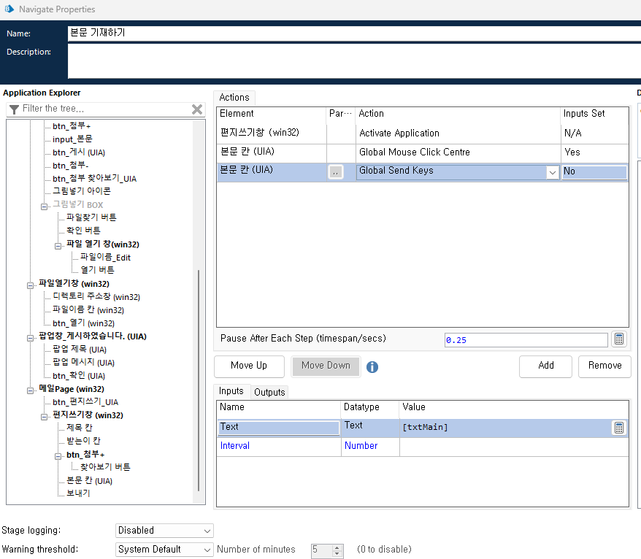Click the Move Up button

249,366
